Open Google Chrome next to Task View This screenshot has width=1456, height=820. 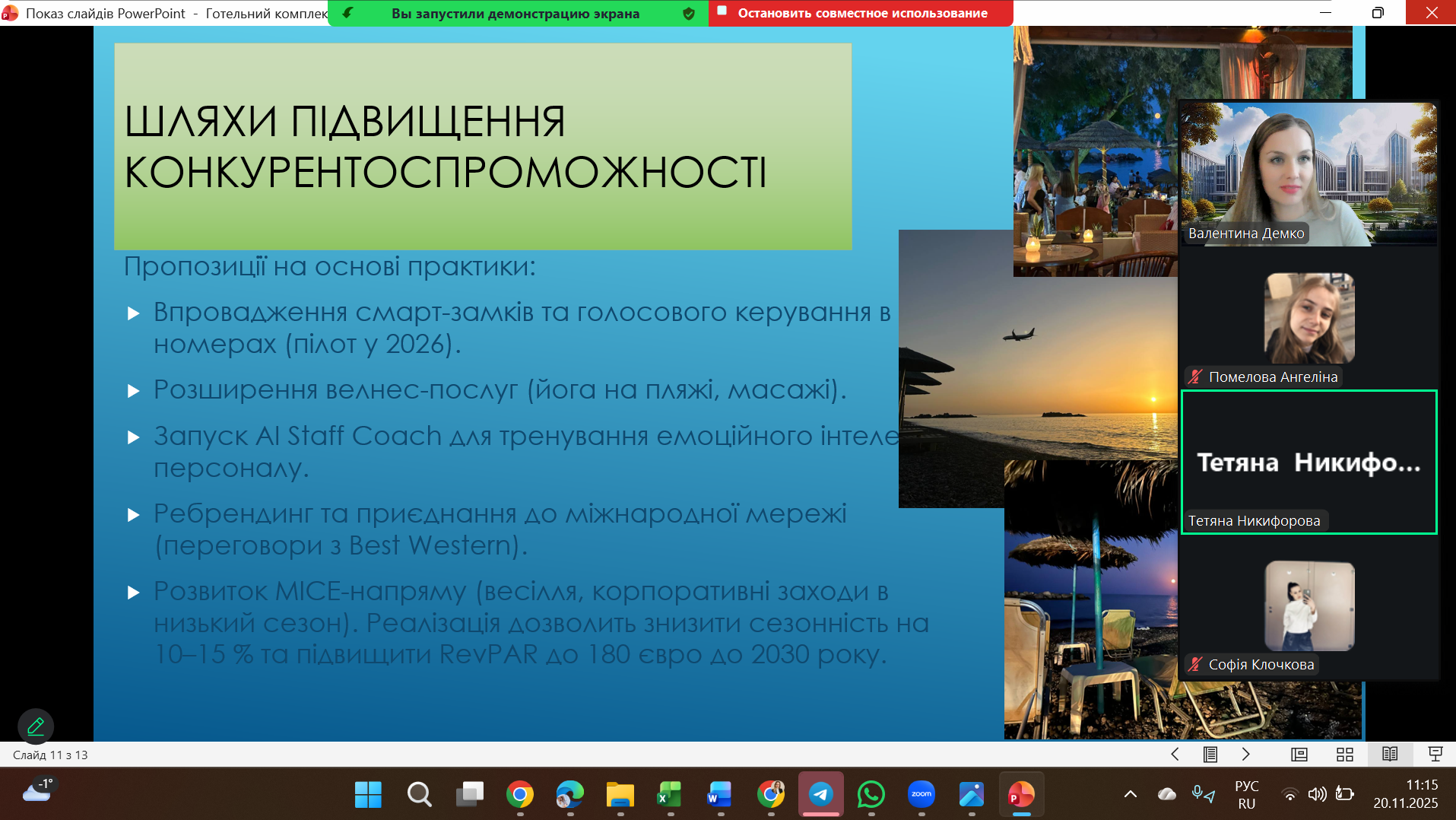tap(520, 795)
